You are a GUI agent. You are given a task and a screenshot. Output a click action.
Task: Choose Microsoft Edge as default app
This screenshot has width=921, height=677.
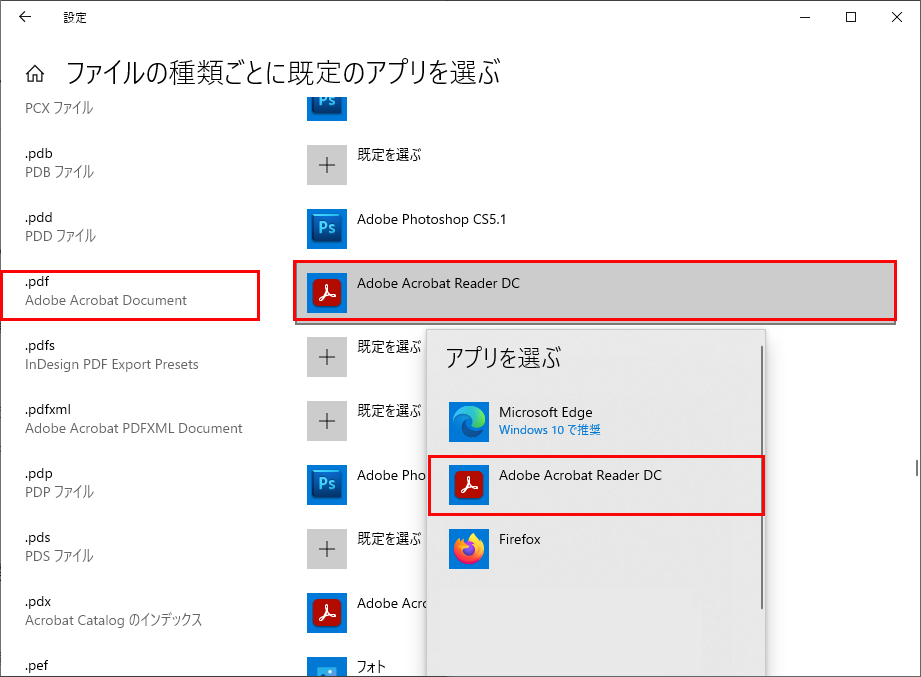click(x=594, y=422)
